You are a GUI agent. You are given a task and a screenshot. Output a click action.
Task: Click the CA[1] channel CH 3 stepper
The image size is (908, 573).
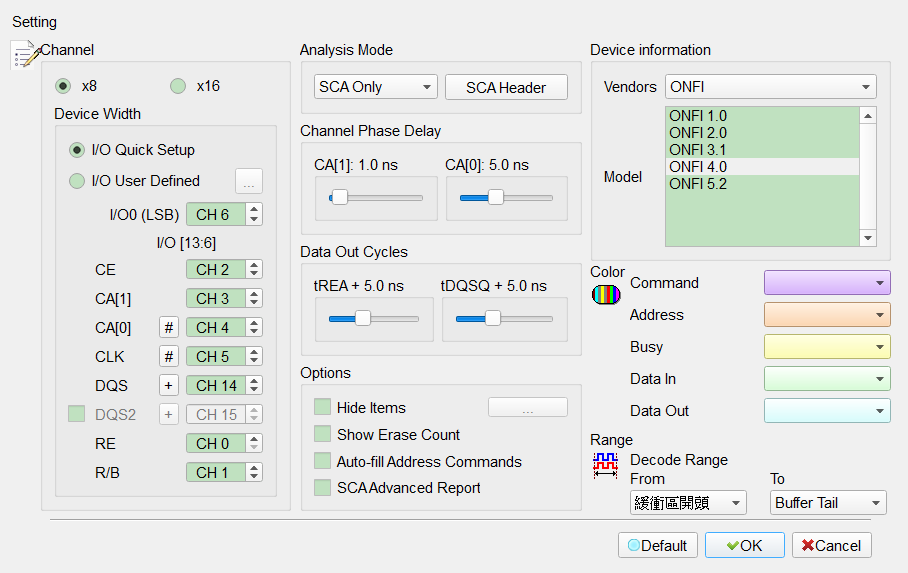pos(254,298)
